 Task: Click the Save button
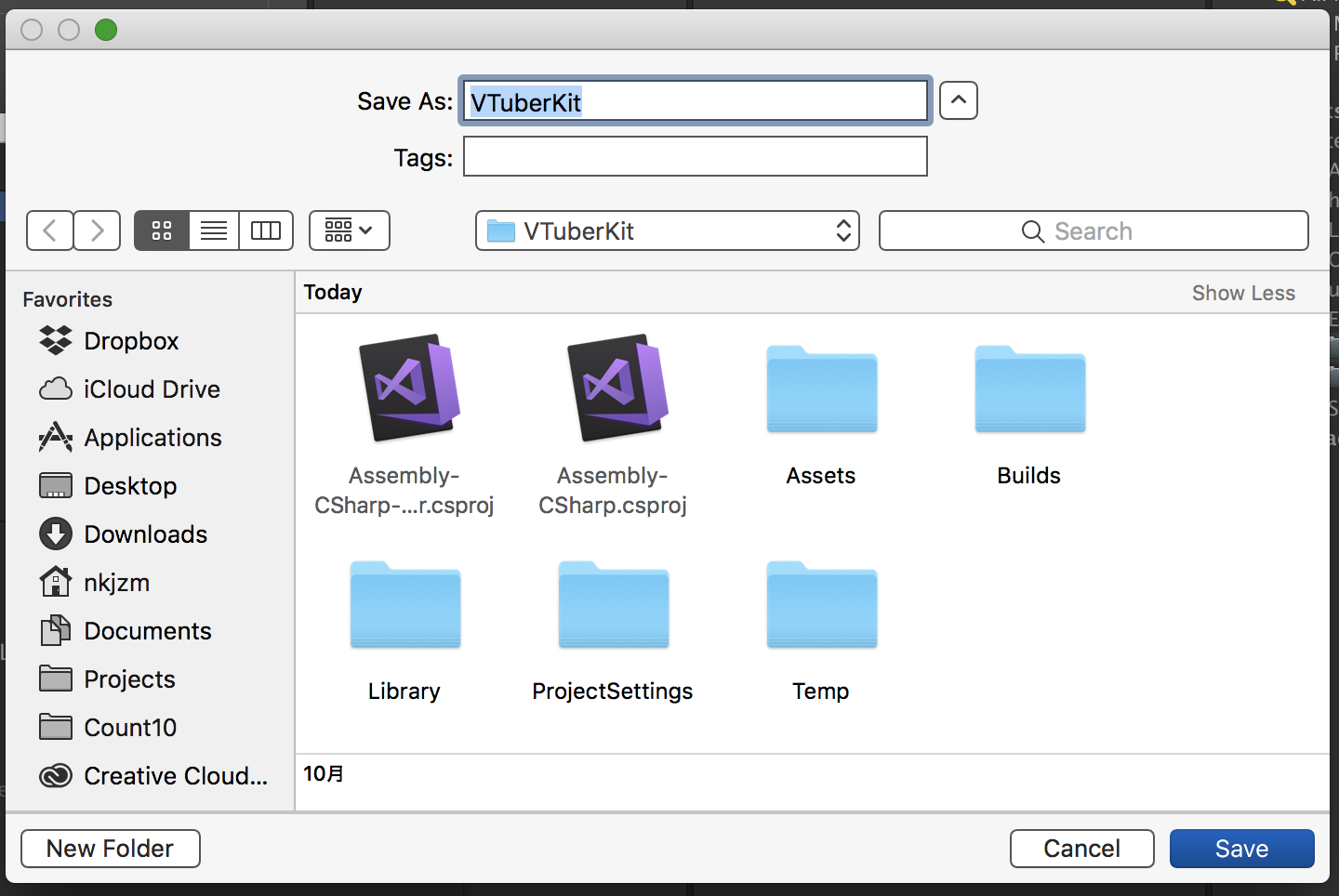[1242, 849]
